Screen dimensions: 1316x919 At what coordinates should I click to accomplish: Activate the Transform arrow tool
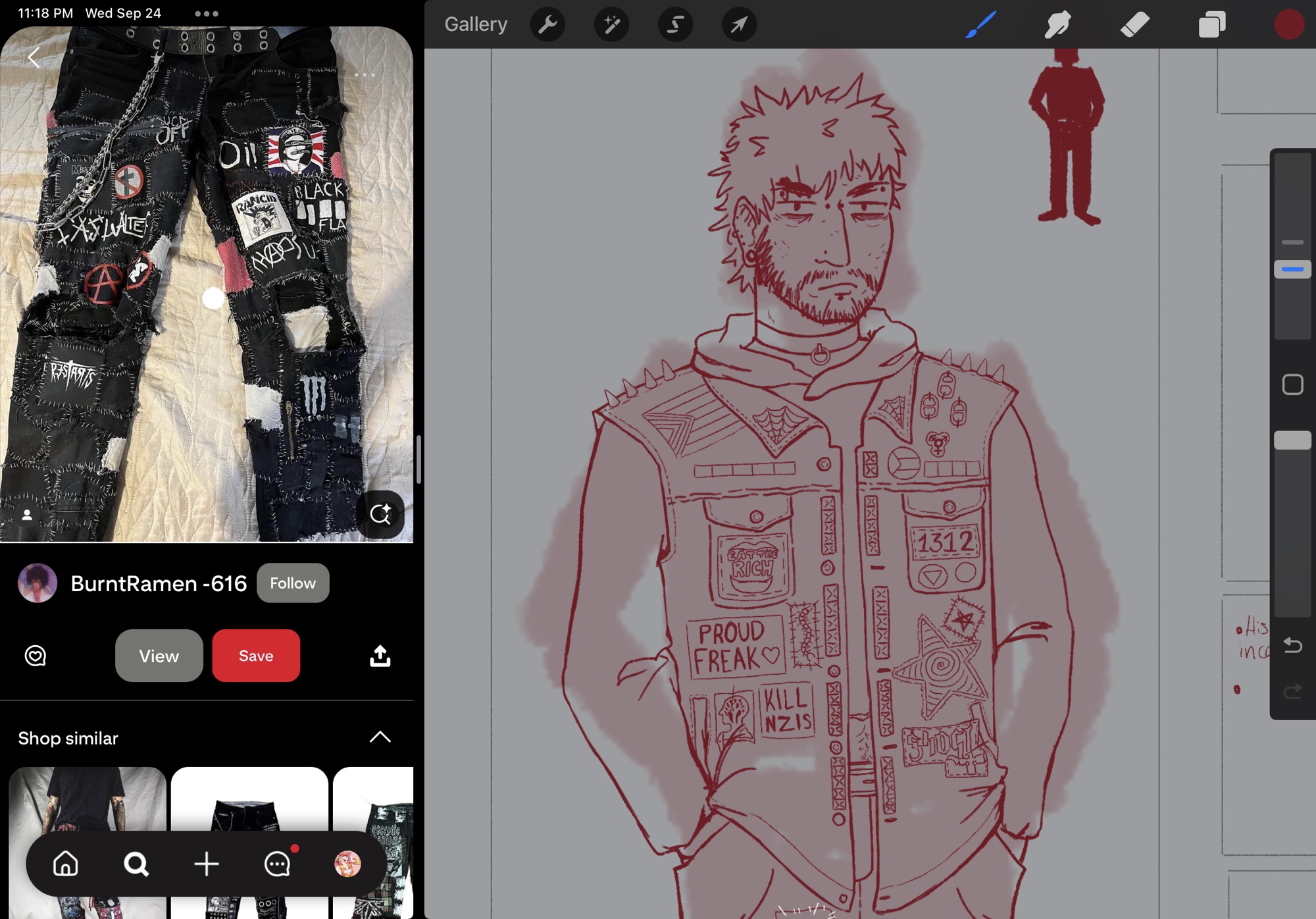[x=739, y=25]
